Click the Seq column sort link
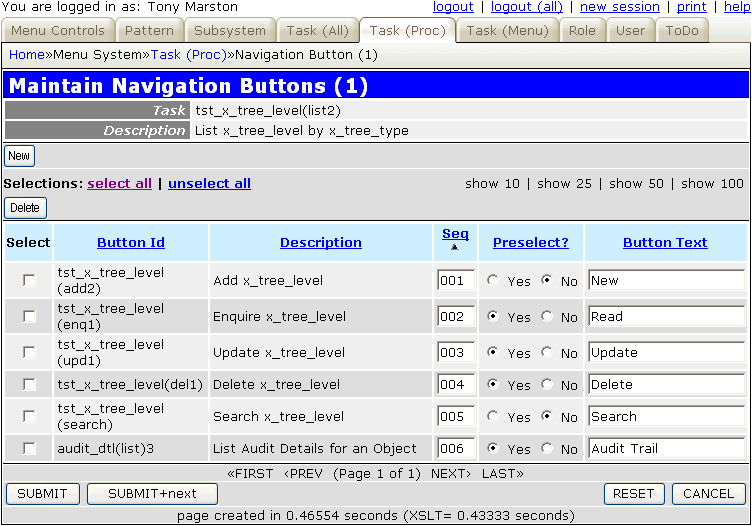Viewport: 752px width, 526px height. point(455,234)
